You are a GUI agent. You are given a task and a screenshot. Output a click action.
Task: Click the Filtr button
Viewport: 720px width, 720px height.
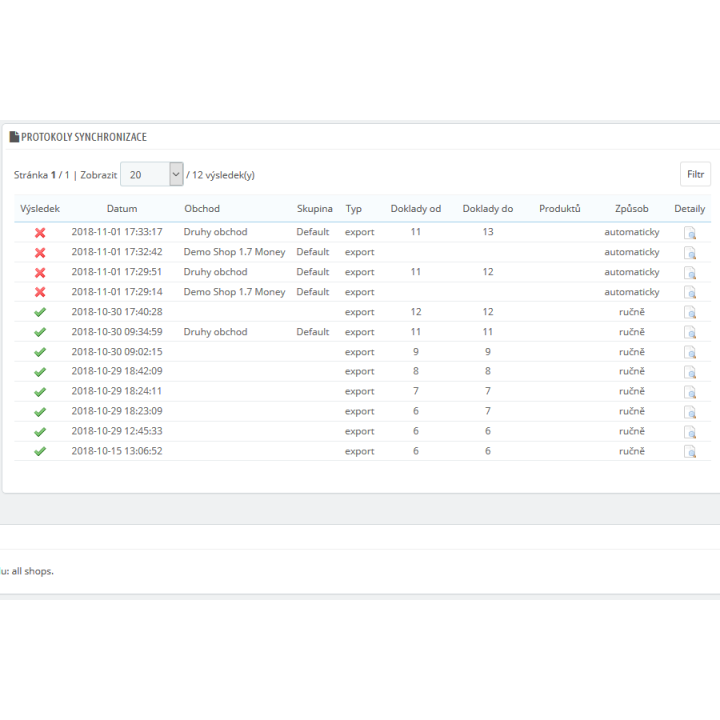click(695, 174)
